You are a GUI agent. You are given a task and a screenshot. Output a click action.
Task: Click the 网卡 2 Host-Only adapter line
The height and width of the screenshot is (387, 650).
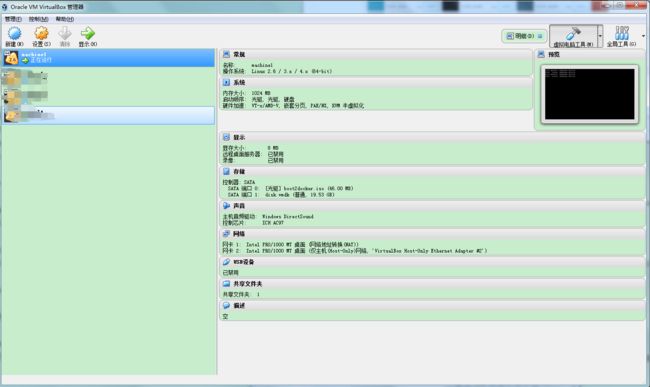click(355, 251)
